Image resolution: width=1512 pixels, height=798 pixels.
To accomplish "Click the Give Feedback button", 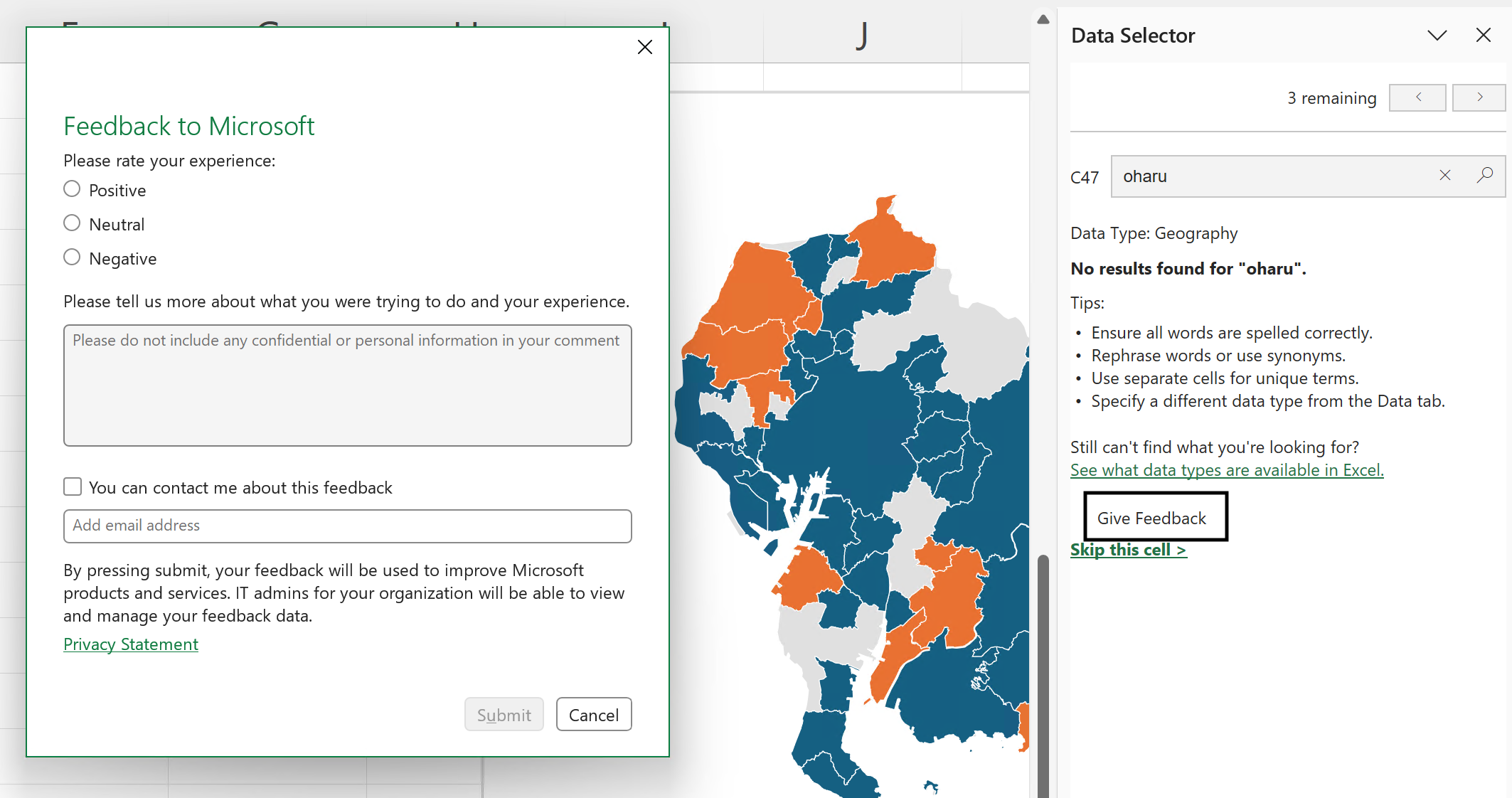I will (x=1156, y=517).
